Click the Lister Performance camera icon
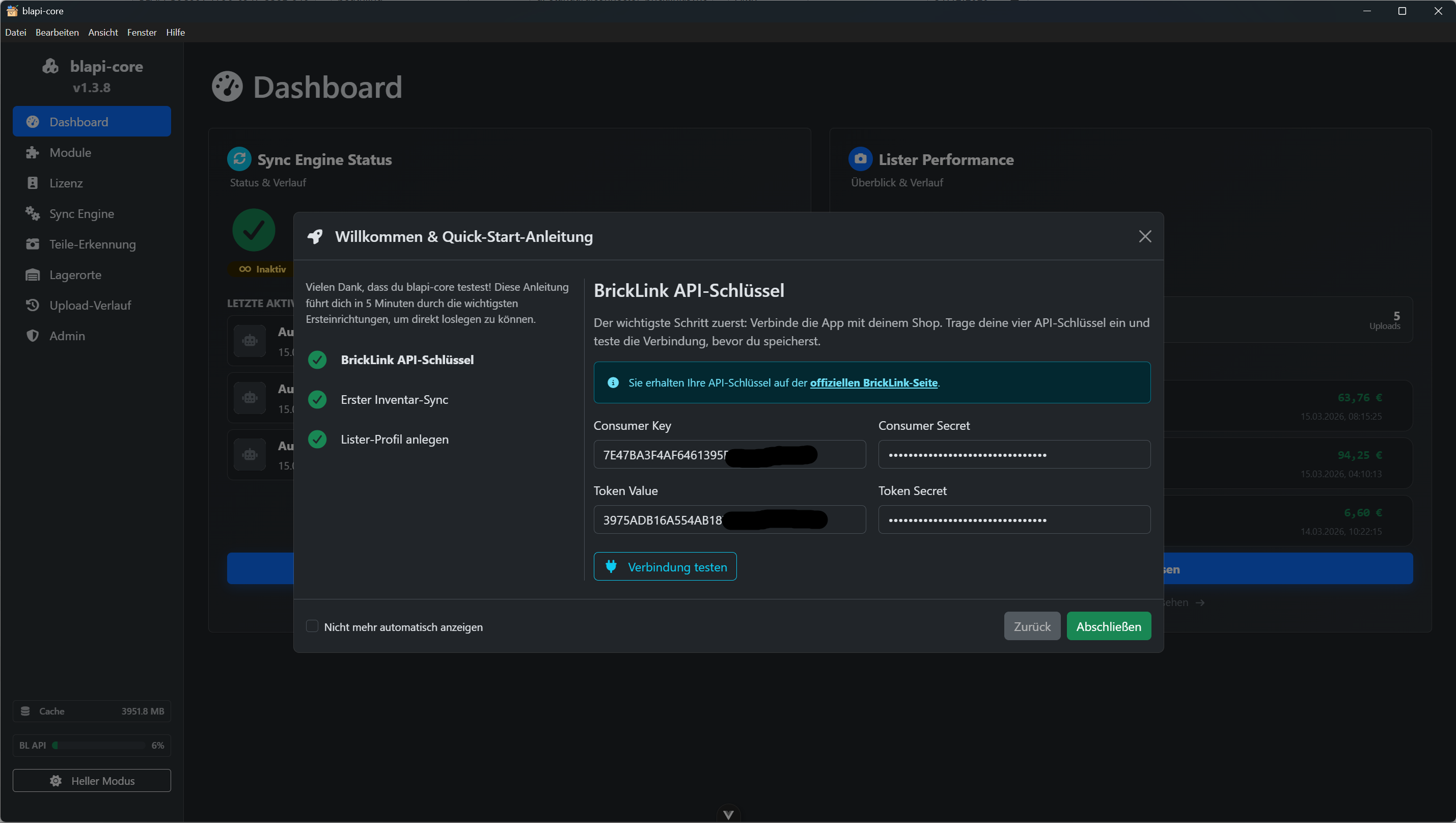1456x823 pixels. [860, 159]
